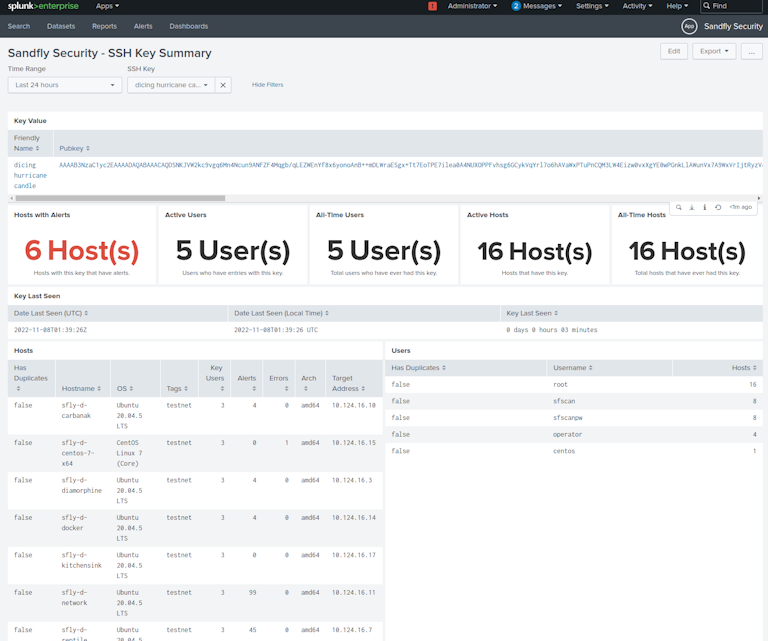Open the Help dropdown
Viewport: 768px width, 641px height.
click(x=677, y=6)
